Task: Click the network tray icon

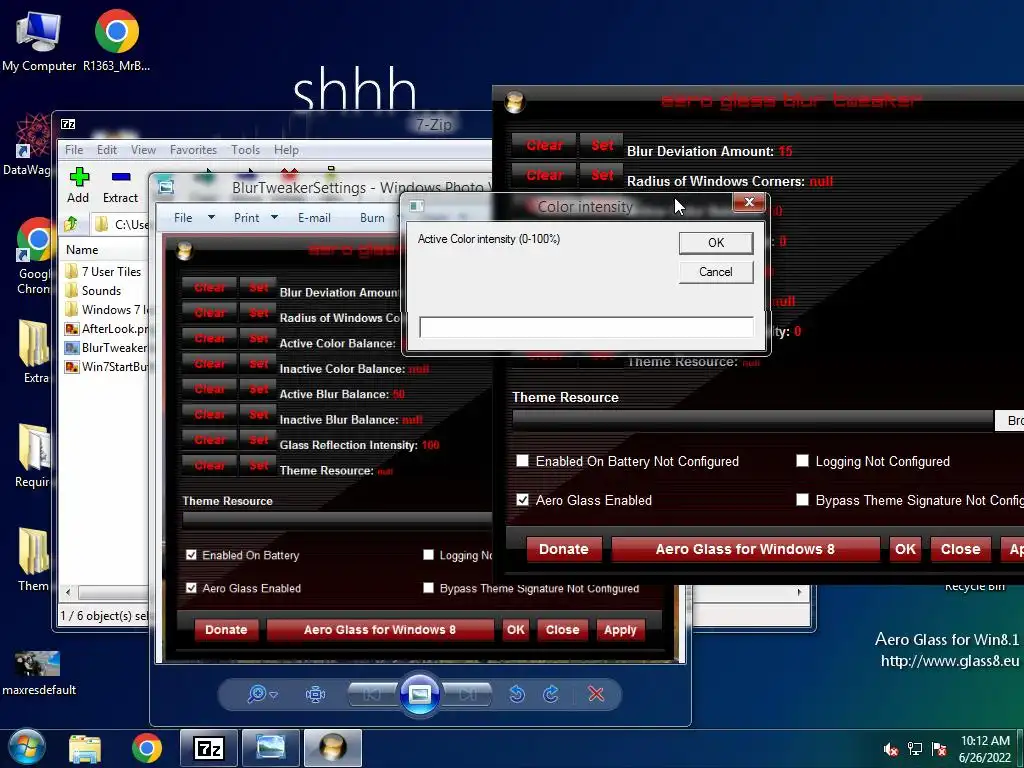Action: point(915,749)
